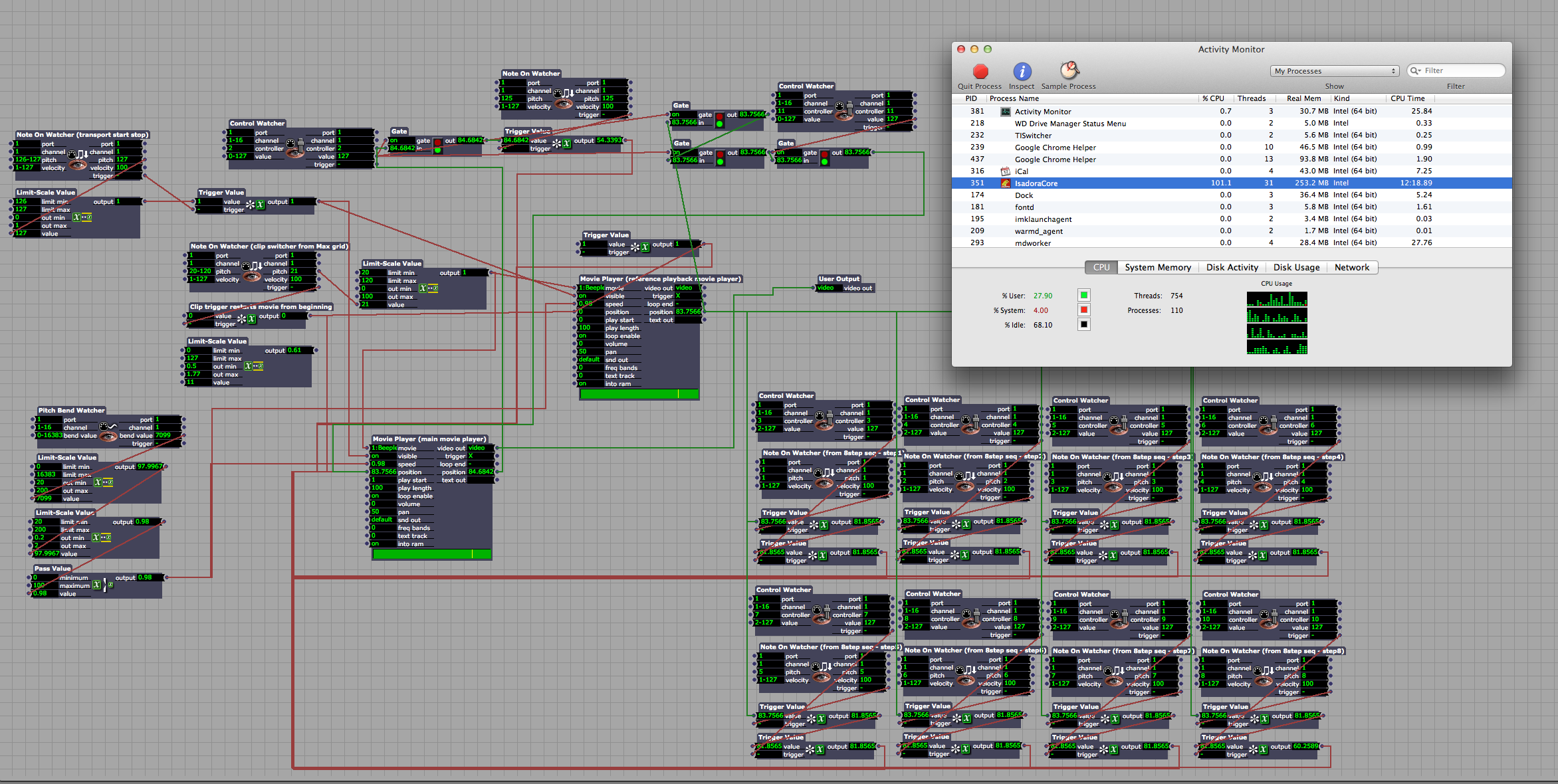The width and height of the screenshot is (1558, 784).
Task: Sort processes by the % CPU column header
Action: 1214,98
